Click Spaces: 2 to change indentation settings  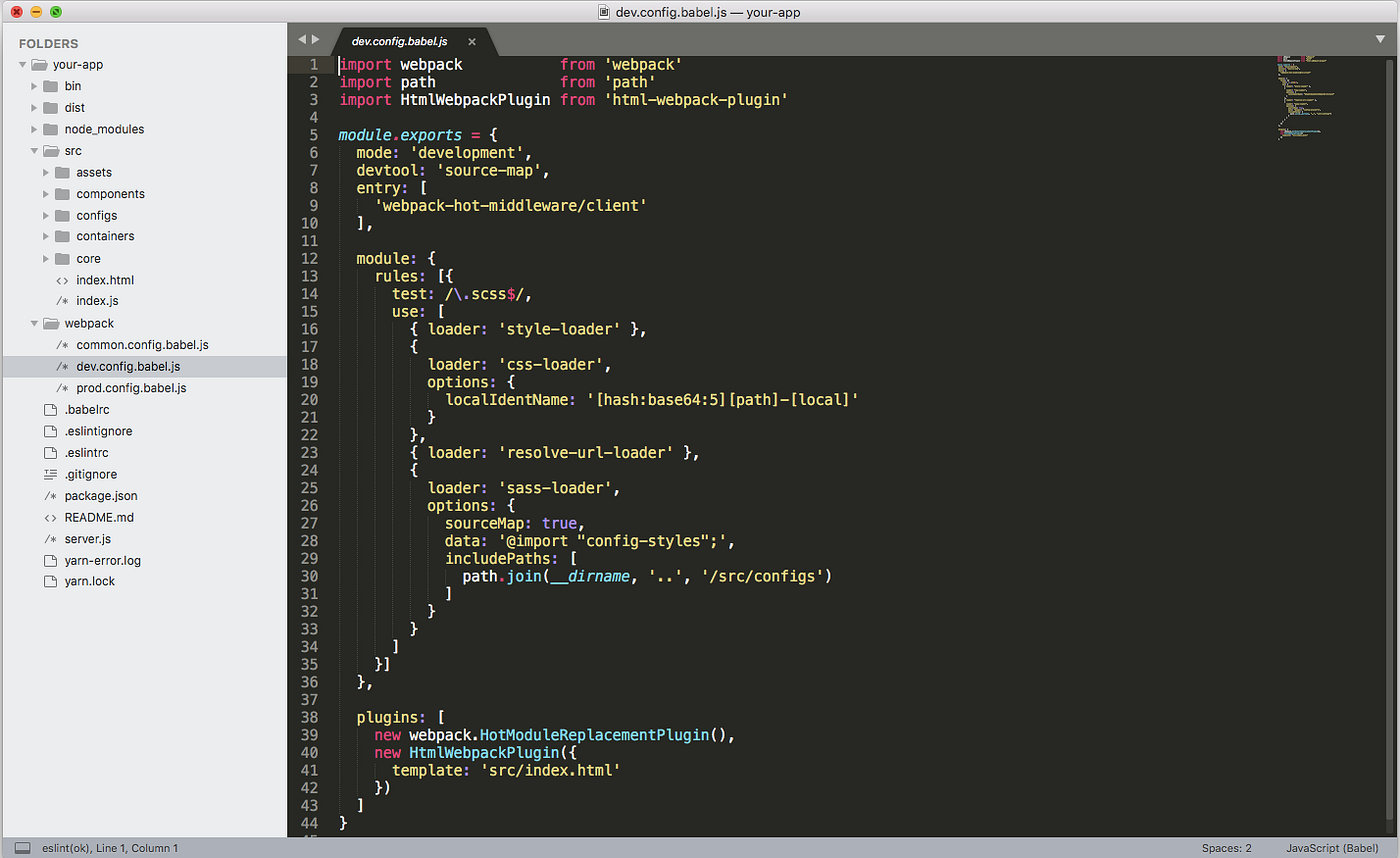(1228, 847)
